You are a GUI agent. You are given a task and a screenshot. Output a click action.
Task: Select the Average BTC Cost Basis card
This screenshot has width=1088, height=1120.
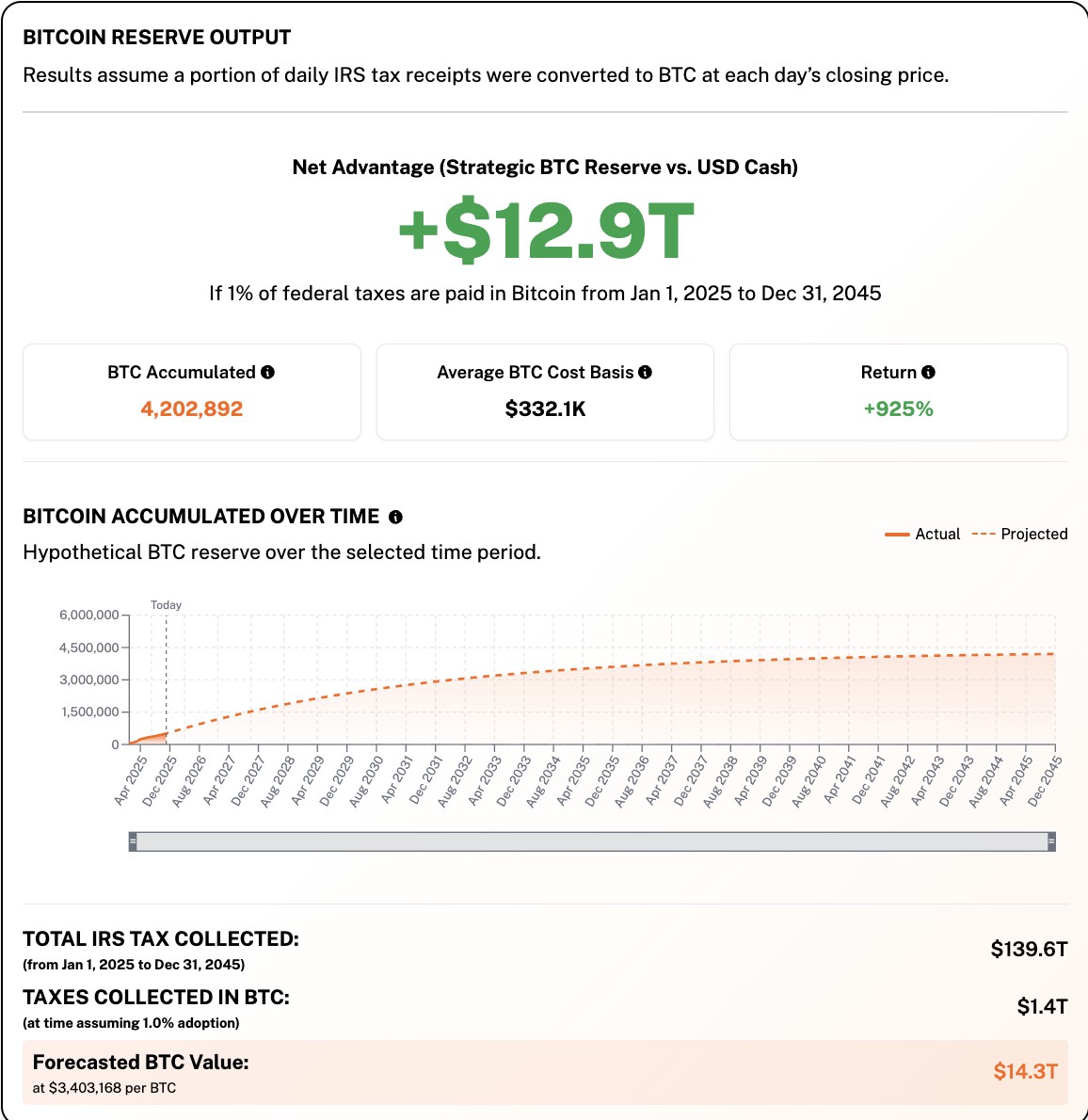[545, 392]
